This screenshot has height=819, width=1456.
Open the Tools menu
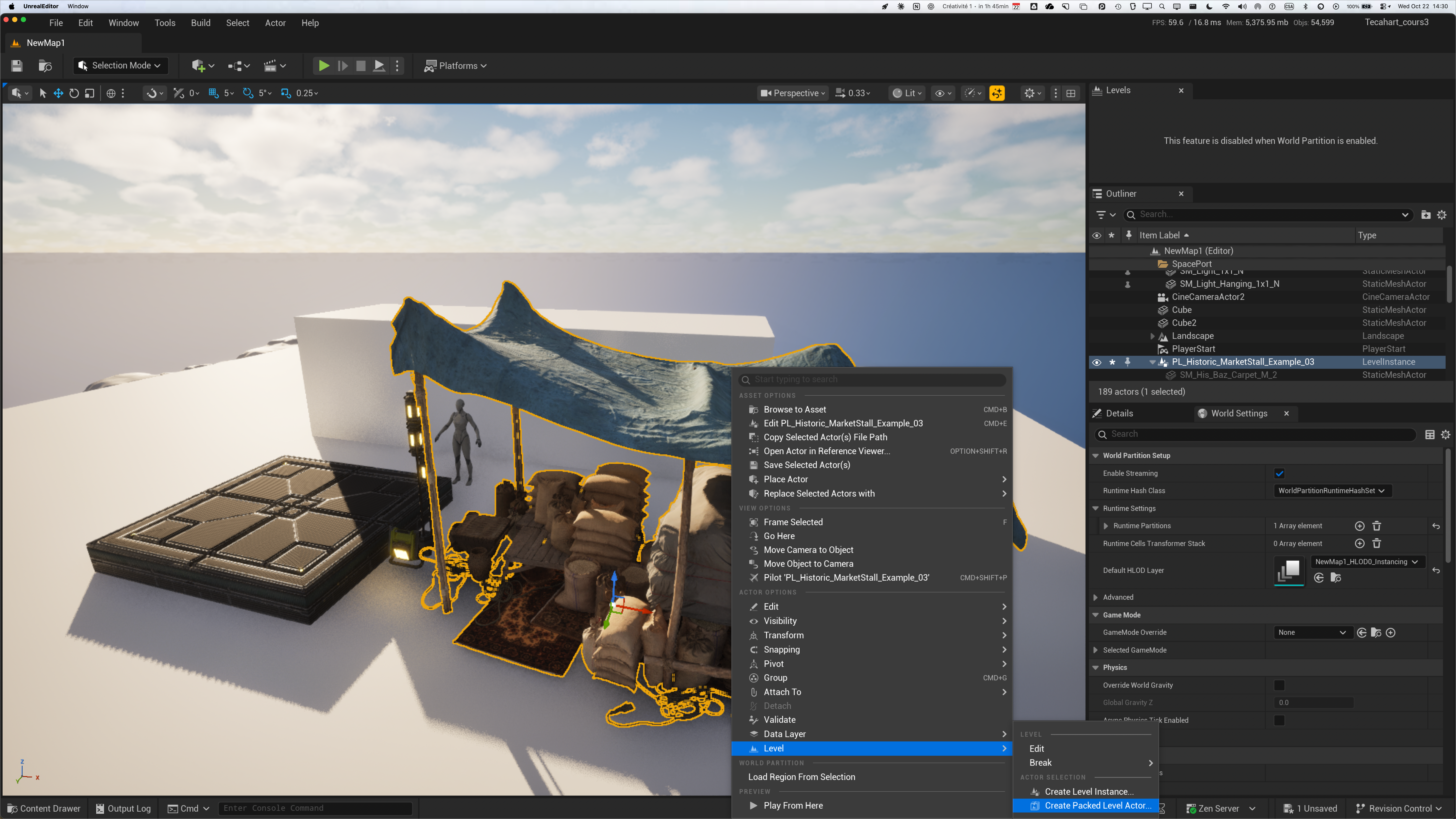(x=165, y=23)
